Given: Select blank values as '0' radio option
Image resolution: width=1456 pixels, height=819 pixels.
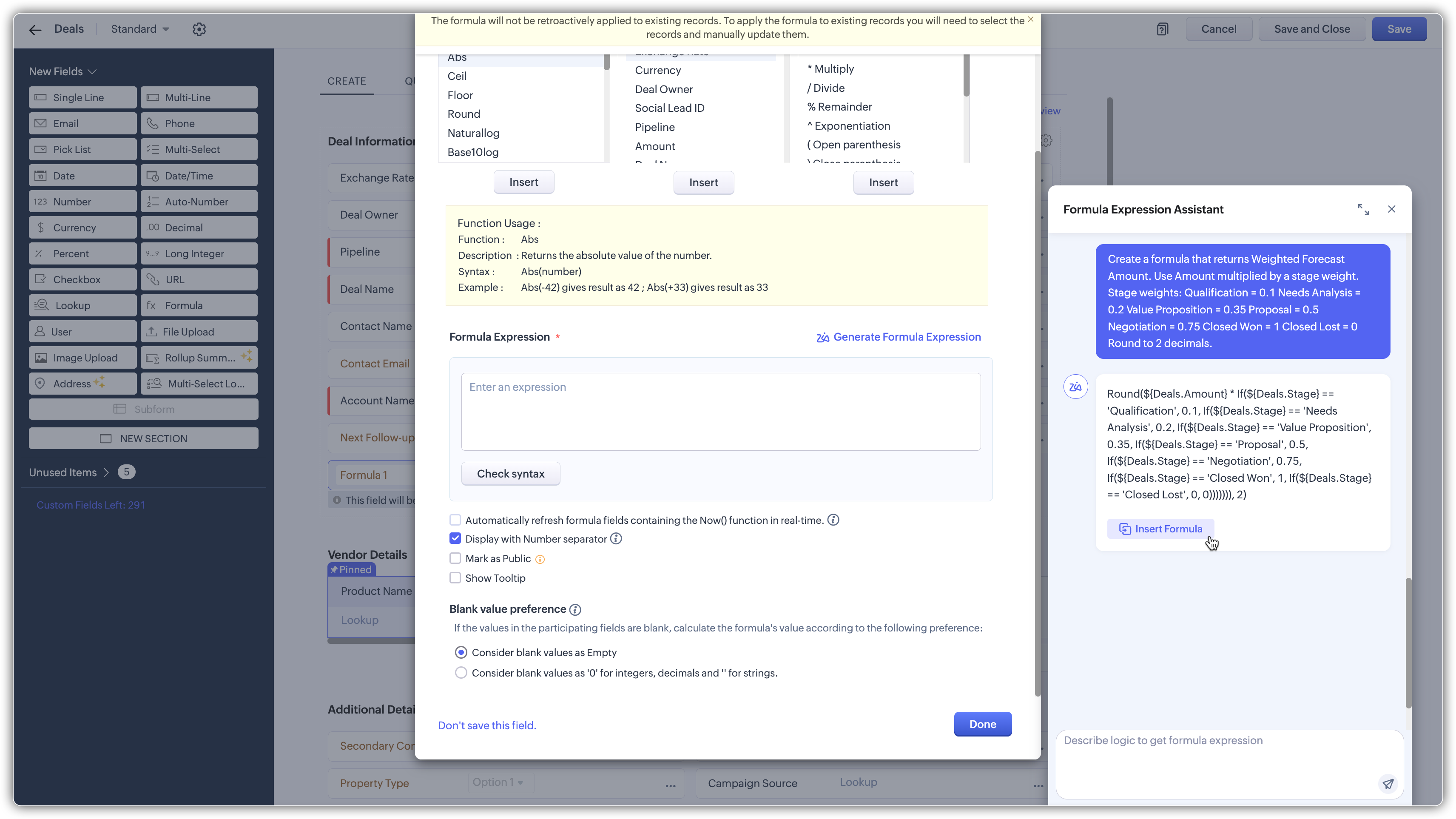Looking at the screenshot, I should pos(461,673).
